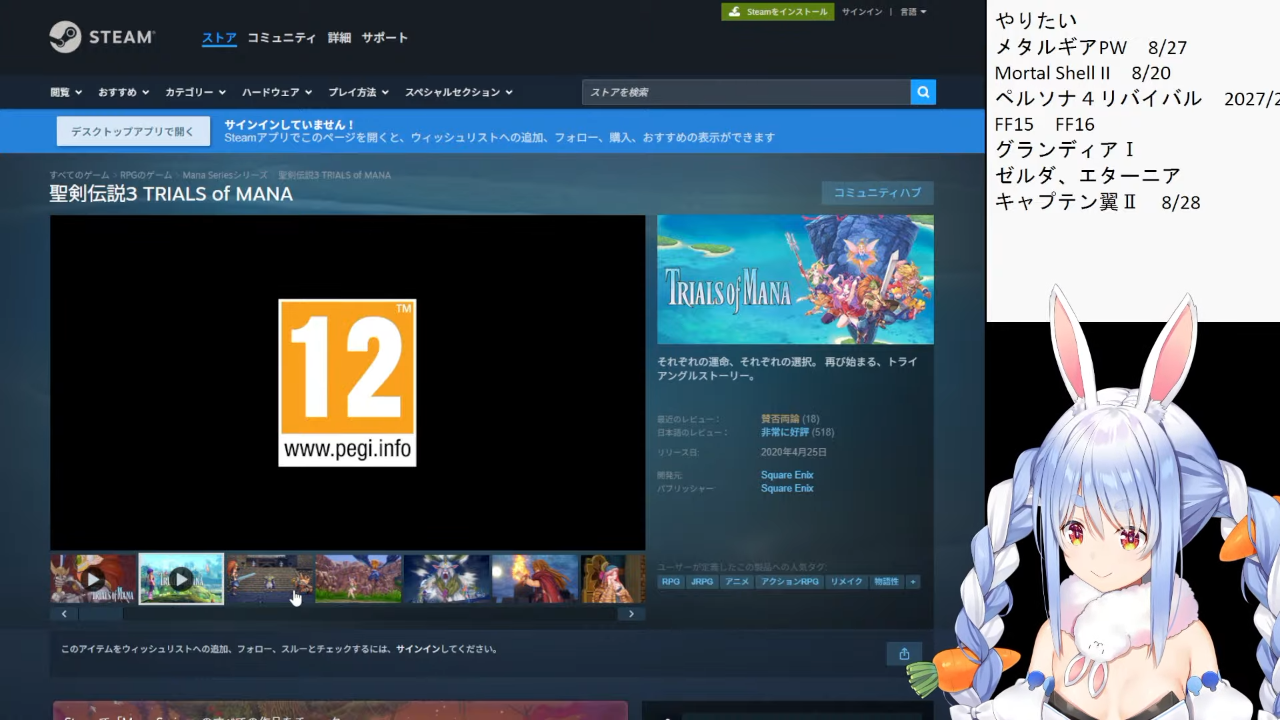Select the grassy field screenshot thumbnail
Image resolution: width=1280 pixels, height=720 pixels.
click(x=358, y=579)
